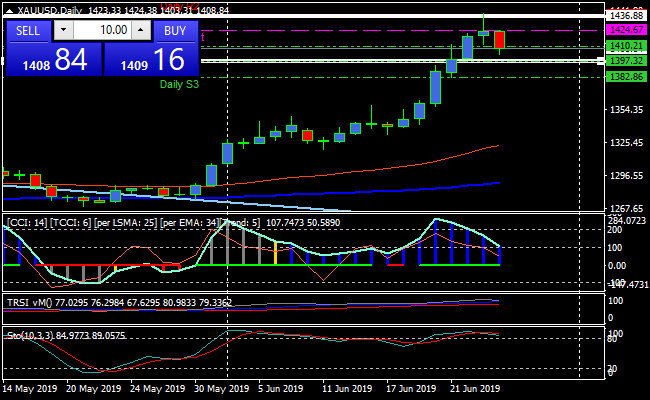Select the green 1382.86 price label
The image size is (650, 400).
pos(625,77)
